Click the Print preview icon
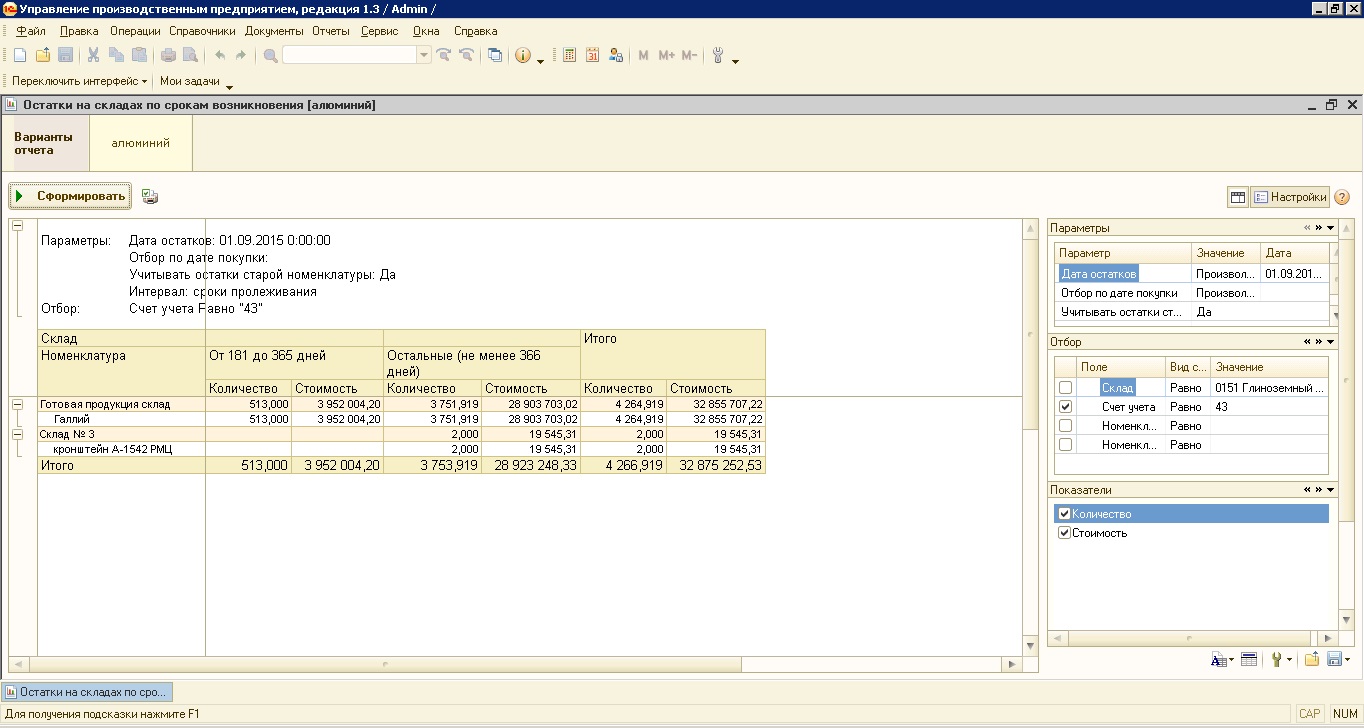 point(190,56)
